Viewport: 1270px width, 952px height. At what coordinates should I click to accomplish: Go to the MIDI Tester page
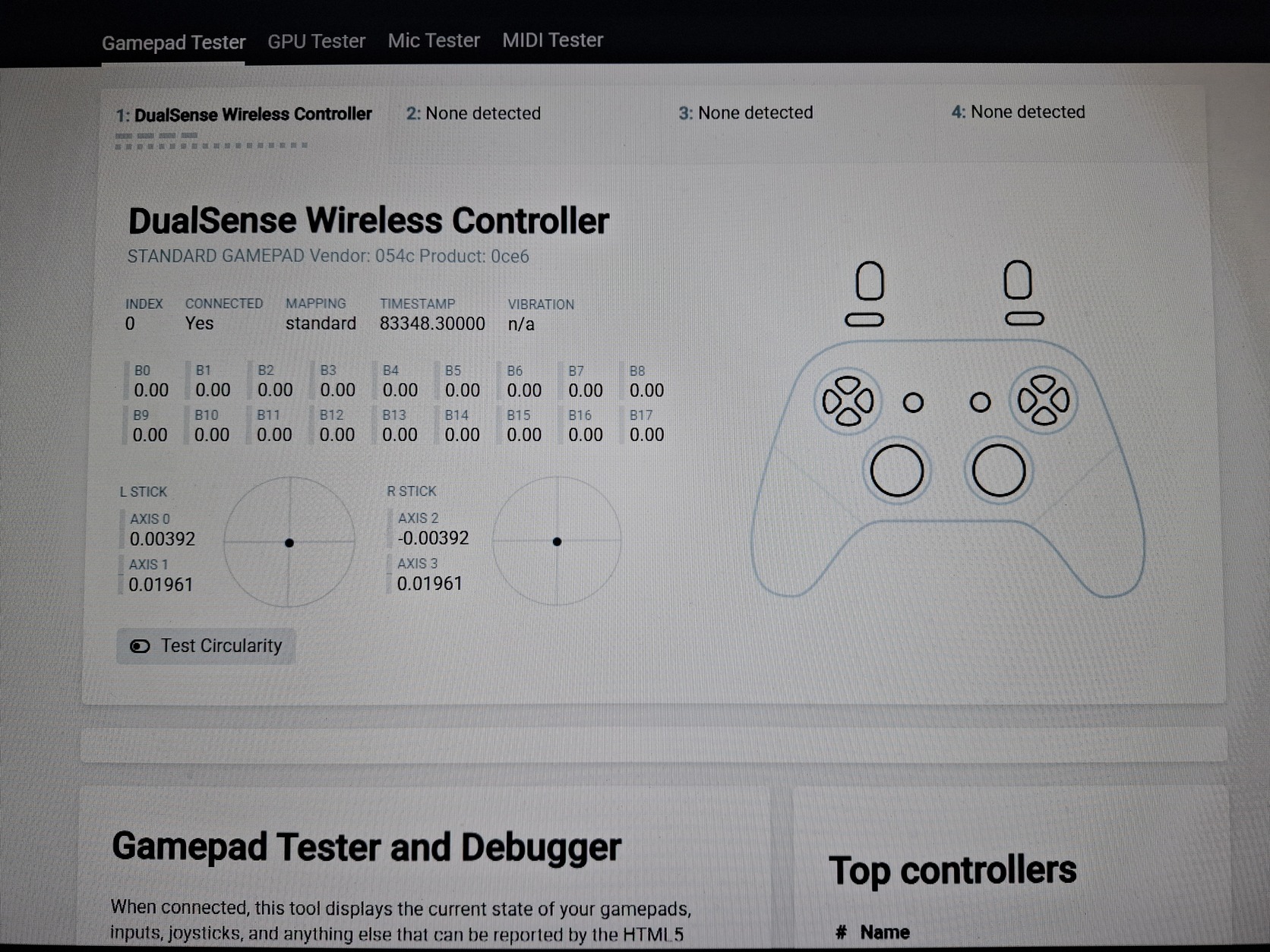click(553, 39)
